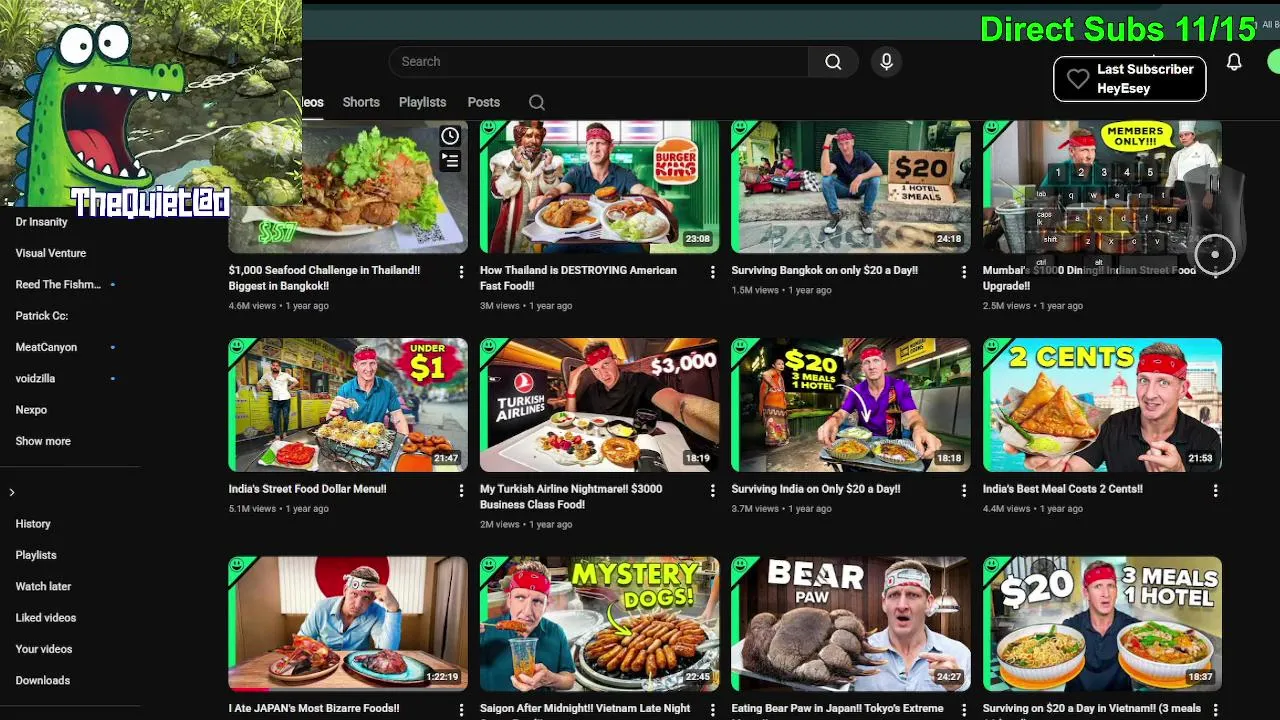Viewport: 1280px width, 720px height.
Task: Open Your videos in the sidebar
Action: click(44, 649)
